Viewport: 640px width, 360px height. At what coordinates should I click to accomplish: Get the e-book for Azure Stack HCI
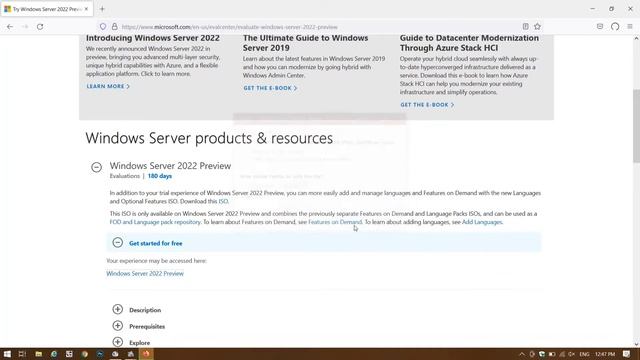coord(427,104)
